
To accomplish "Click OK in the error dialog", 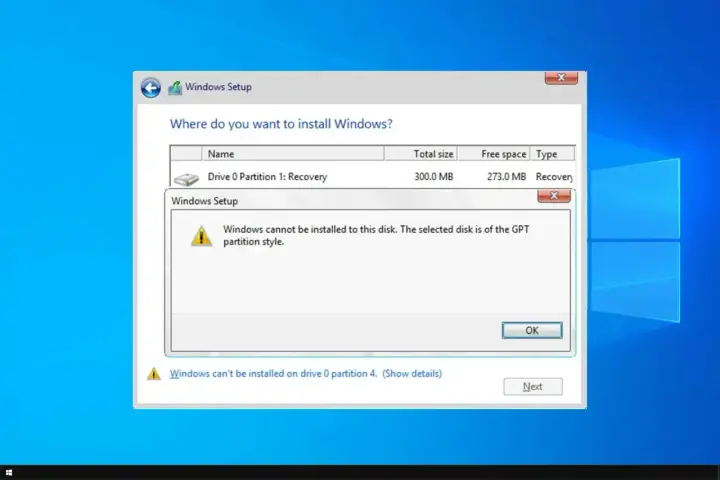I will point(532,330).
